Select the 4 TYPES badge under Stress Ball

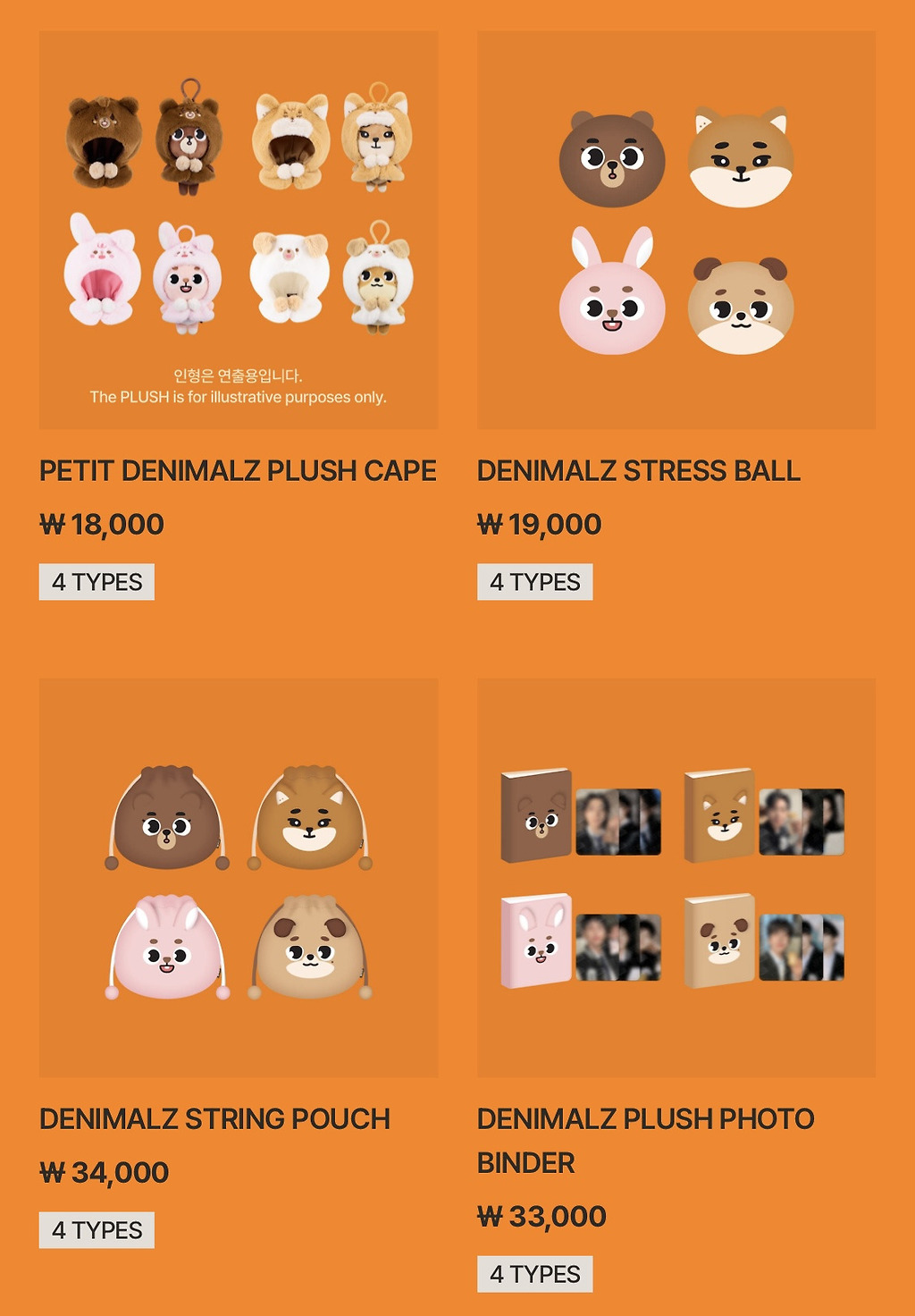click(534, 582)
